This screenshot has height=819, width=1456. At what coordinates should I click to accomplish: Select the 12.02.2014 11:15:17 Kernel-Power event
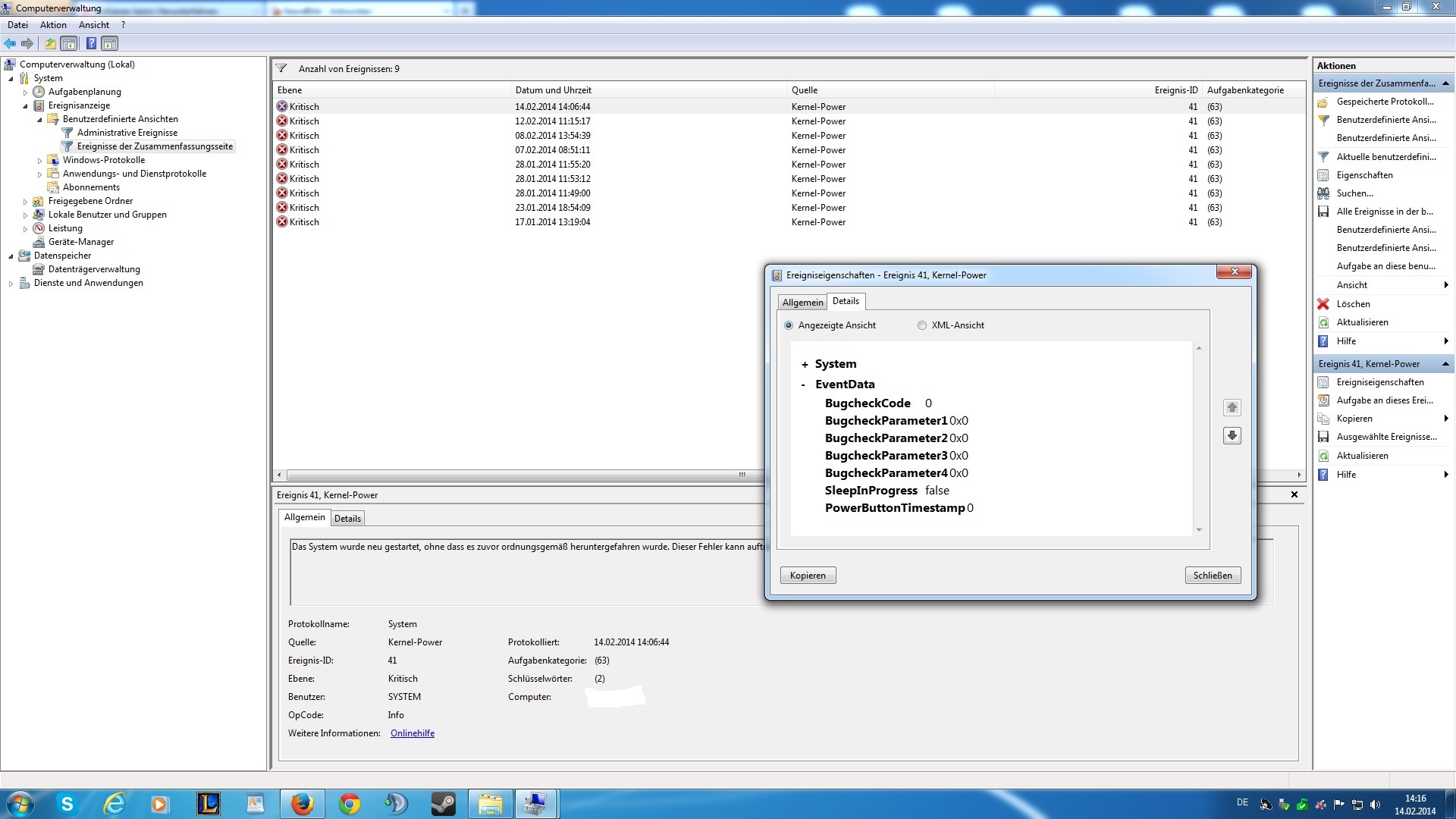[552, 121]
